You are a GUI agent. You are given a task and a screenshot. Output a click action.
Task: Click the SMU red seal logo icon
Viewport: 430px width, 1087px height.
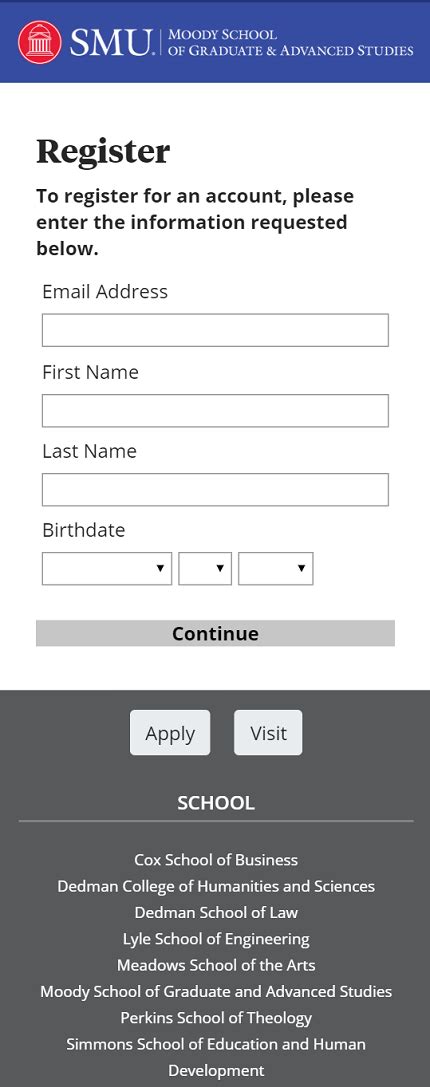pos(40,42)
